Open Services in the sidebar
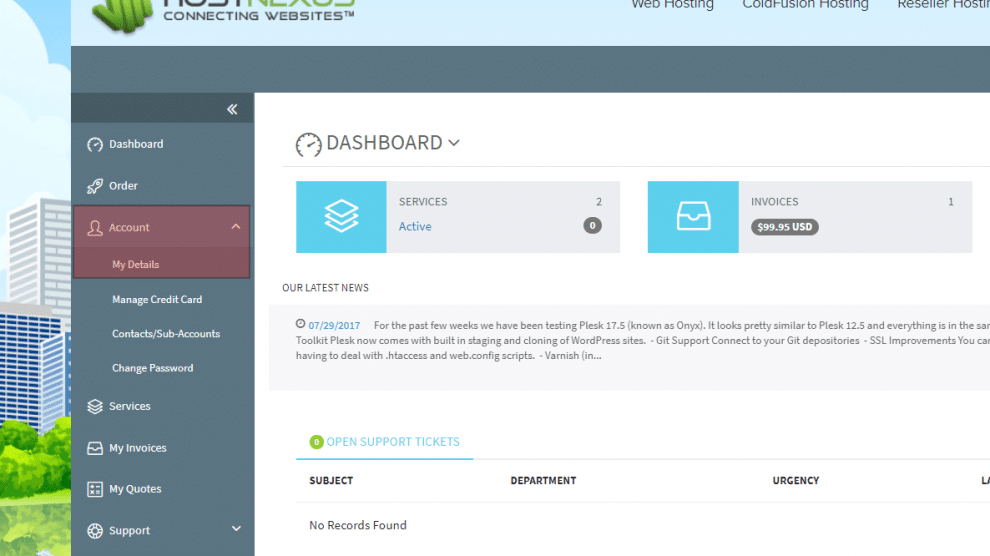Screen dimensions: 990x556 (x=129, y=406)
